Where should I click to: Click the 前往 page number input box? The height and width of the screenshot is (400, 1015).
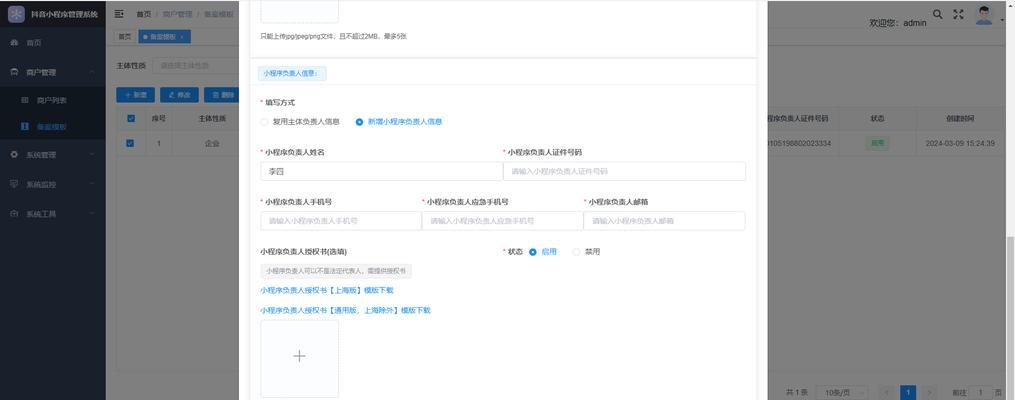(982, 393)
